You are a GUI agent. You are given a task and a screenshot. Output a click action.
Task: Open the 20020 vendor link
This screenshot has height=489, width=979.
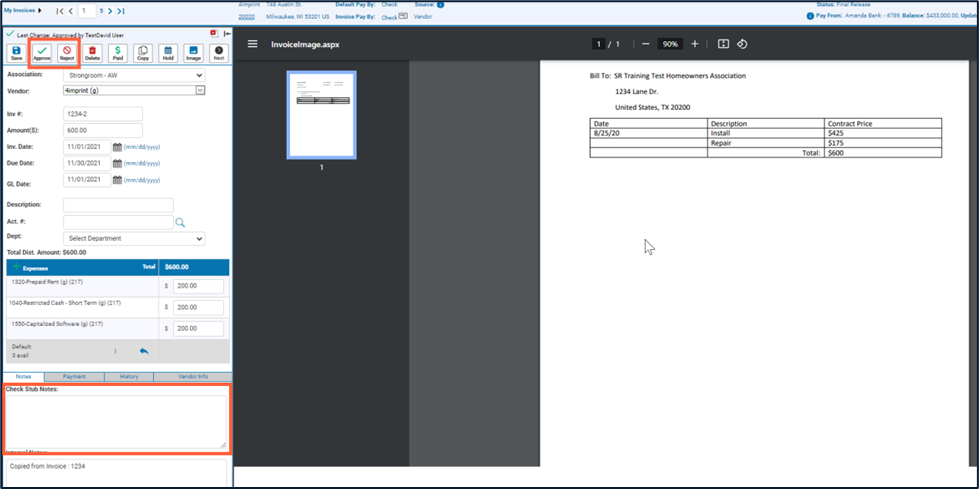tap(246, 17)
